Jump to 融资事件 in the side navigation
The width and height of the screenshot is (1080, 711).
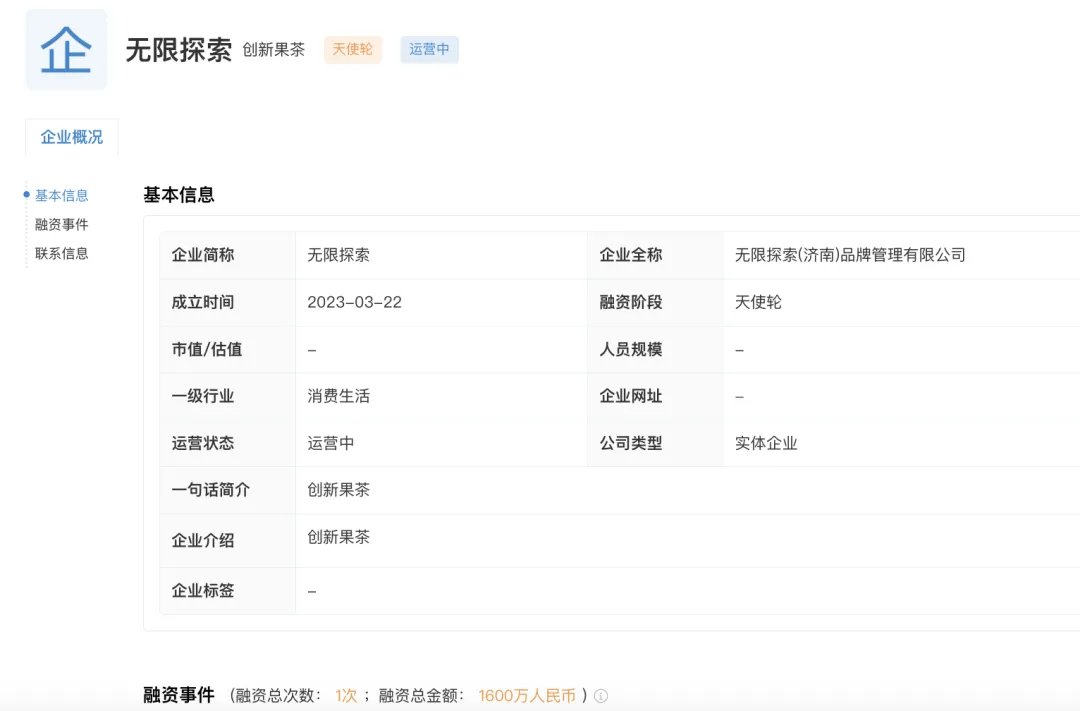point(62,225)
